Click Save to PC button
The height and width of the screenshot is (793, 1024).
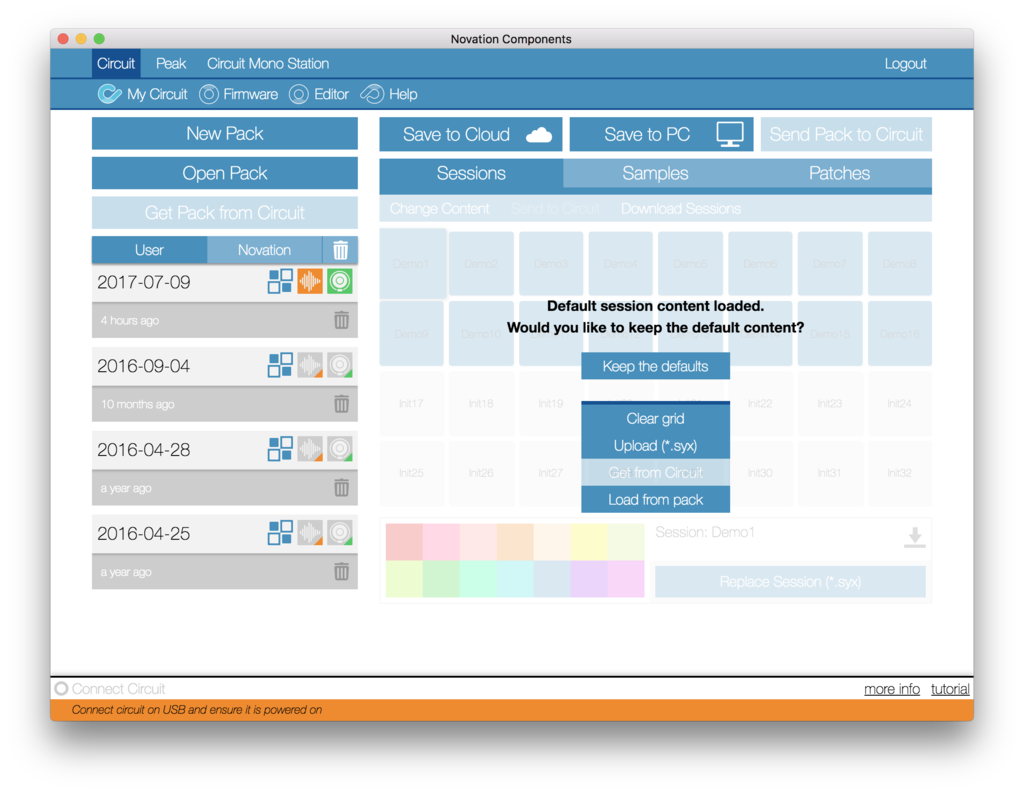[662, 135]
